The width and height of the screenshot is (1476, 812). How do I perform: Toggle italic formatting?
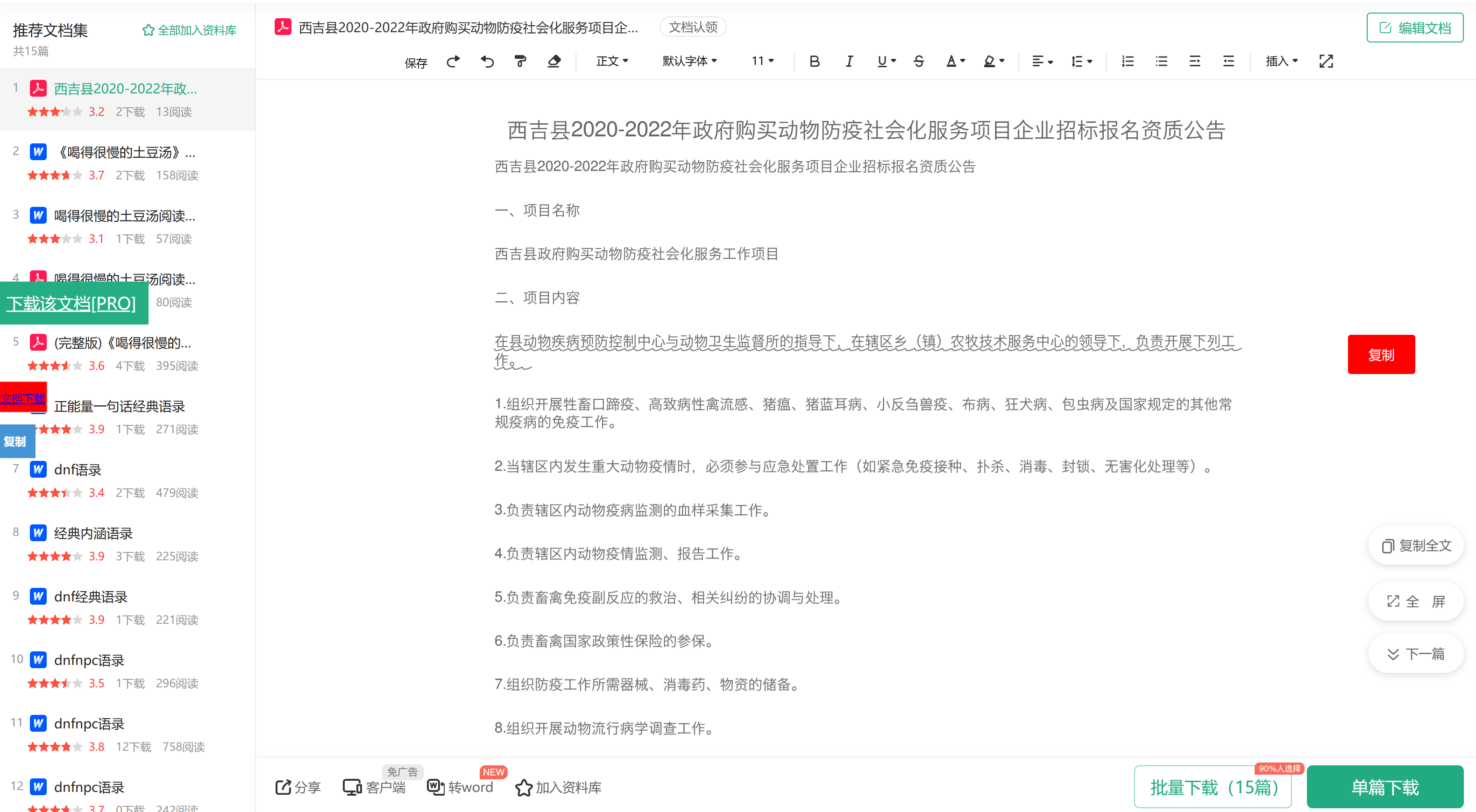pos(849,61)
